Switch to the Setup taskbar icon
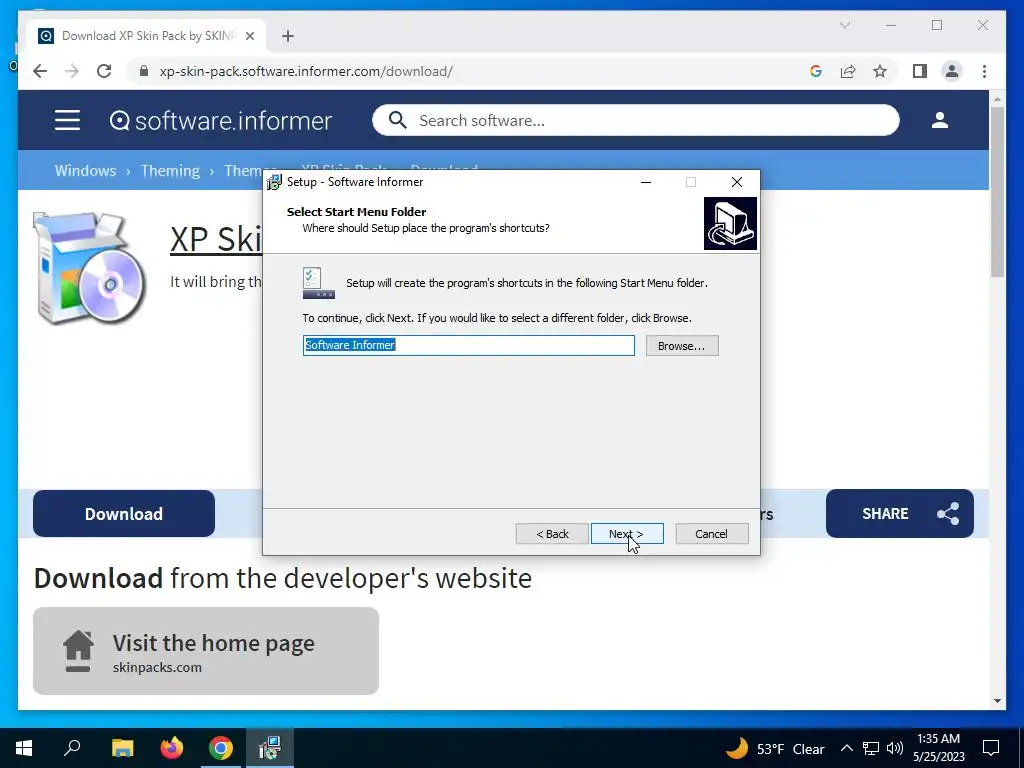Viewport: 1024px width, 768px height. pyautogui.click(x=269, y=748)
